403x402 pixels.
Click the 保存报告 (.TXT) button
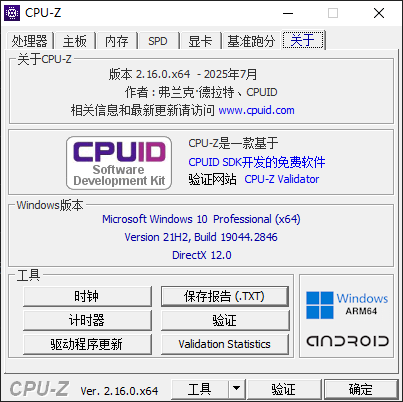pyautogui.click(x=225, y=296)
